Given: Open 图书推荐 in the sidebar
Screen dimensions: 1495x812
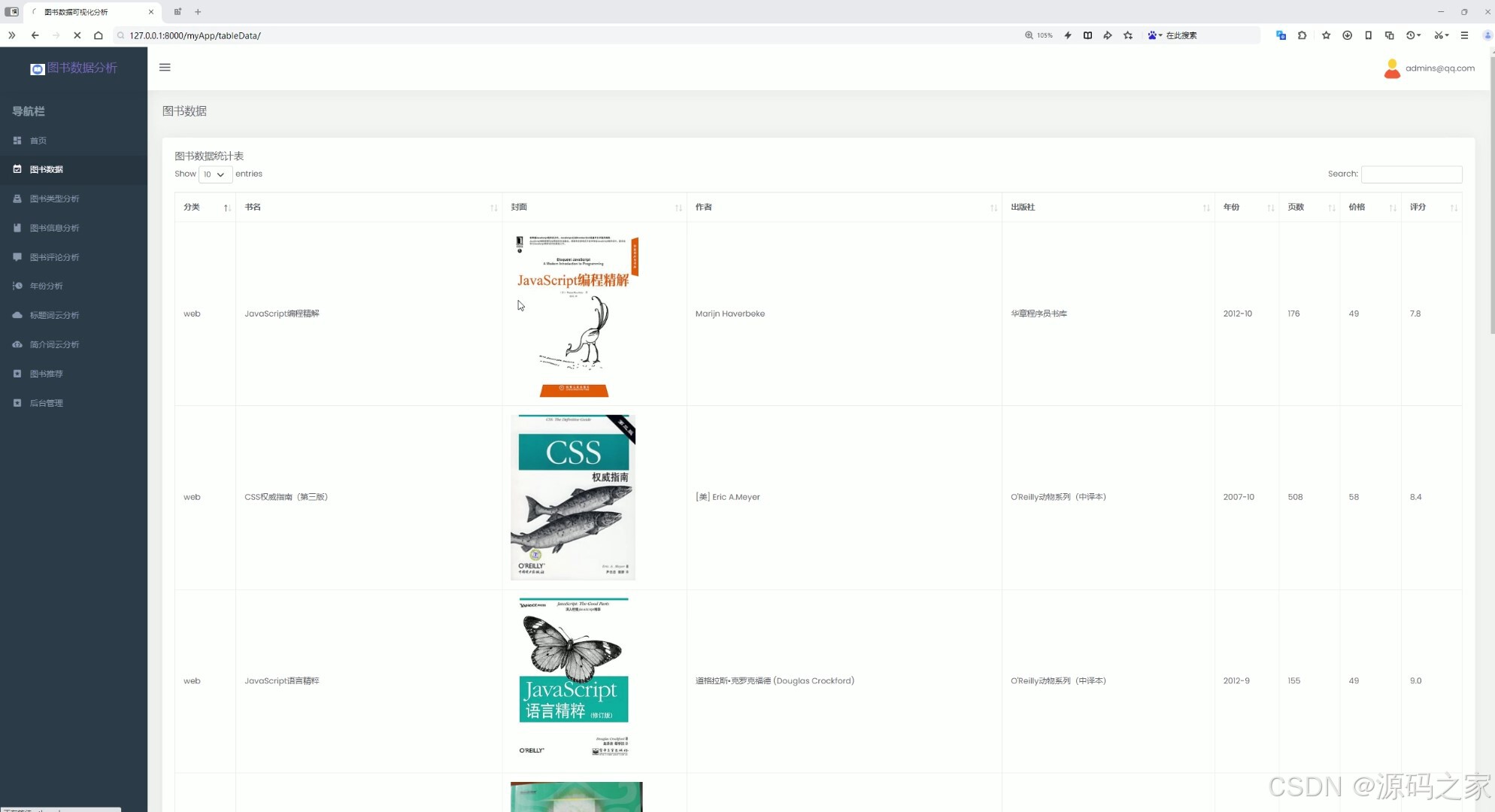Looking at the screenshot, I should pos(46,374).
